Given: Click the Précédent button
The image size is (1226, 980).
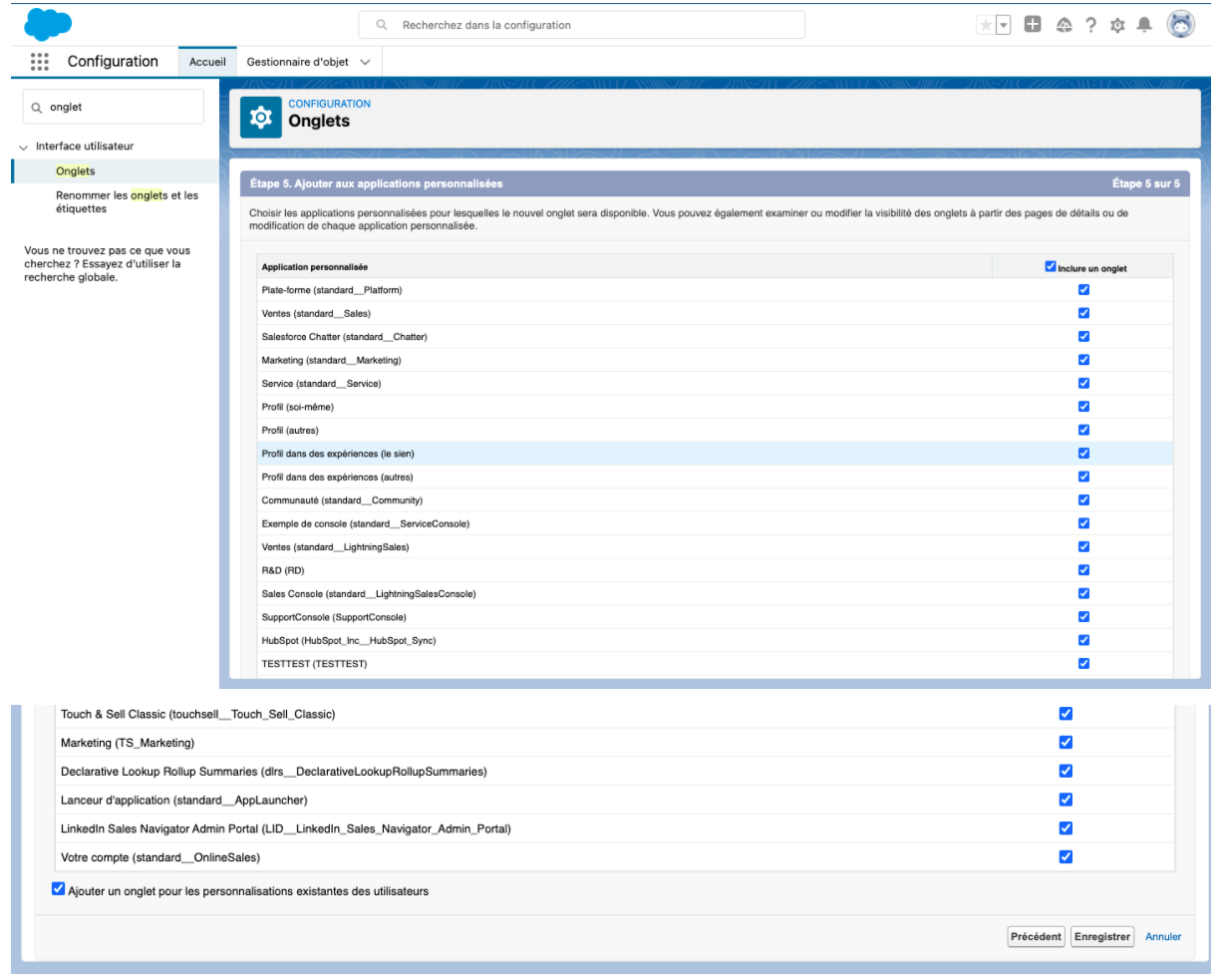Looking at the screenshot, I should click(x=1036, y=937).
